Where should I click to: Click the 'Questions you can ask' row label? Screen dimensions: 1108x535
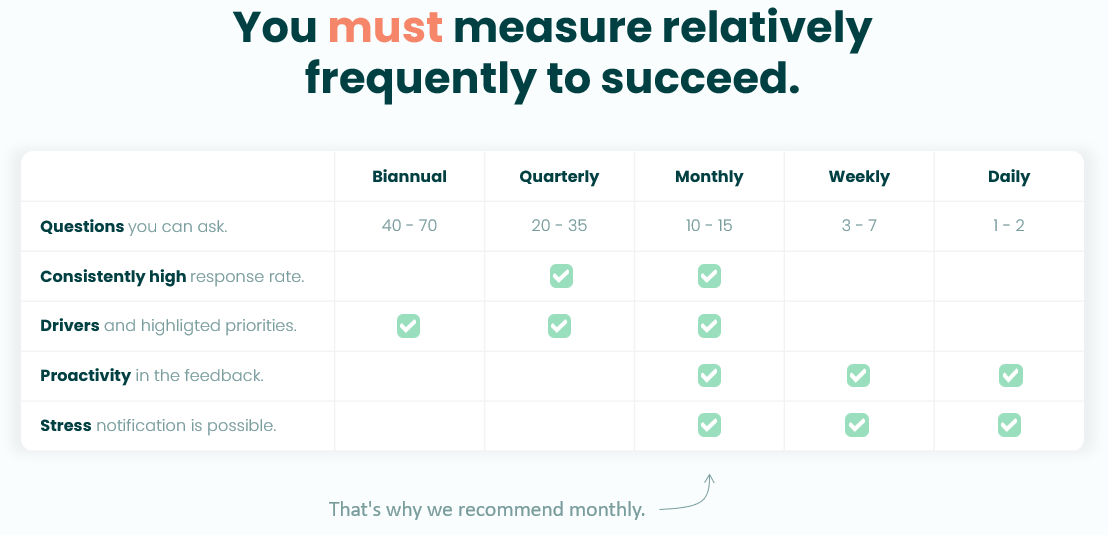coord(134,227)
